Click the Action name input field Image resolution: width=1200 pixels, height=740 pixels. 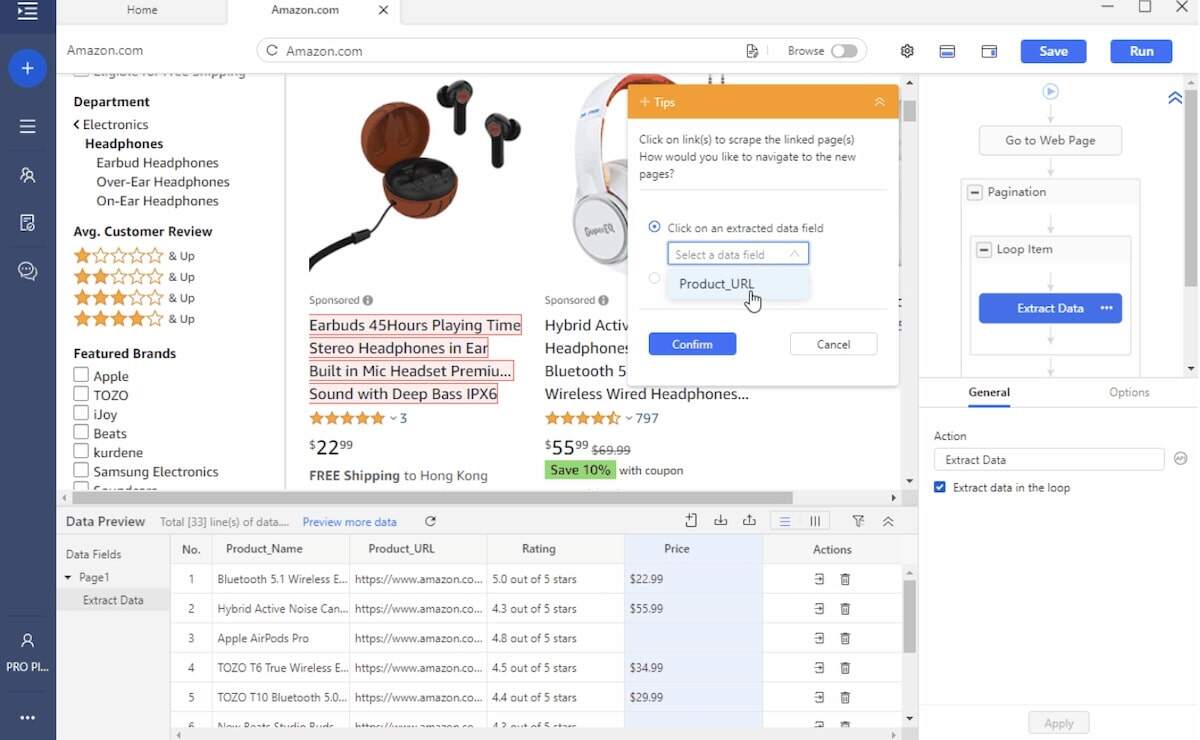tap(1049, 460)
